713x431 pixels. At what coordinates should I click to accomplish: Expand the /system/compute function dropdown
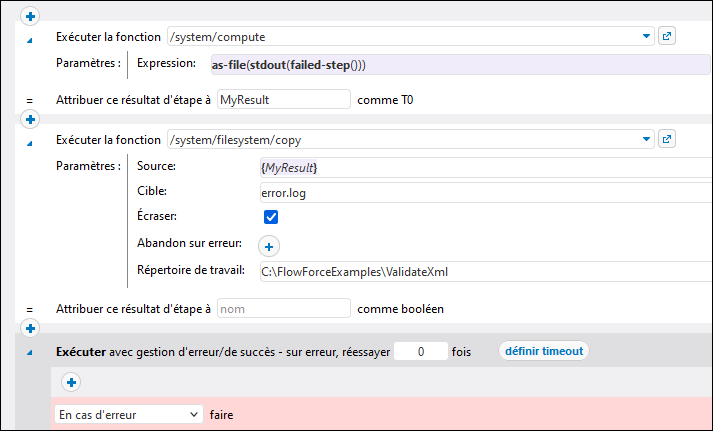(645, 37)
